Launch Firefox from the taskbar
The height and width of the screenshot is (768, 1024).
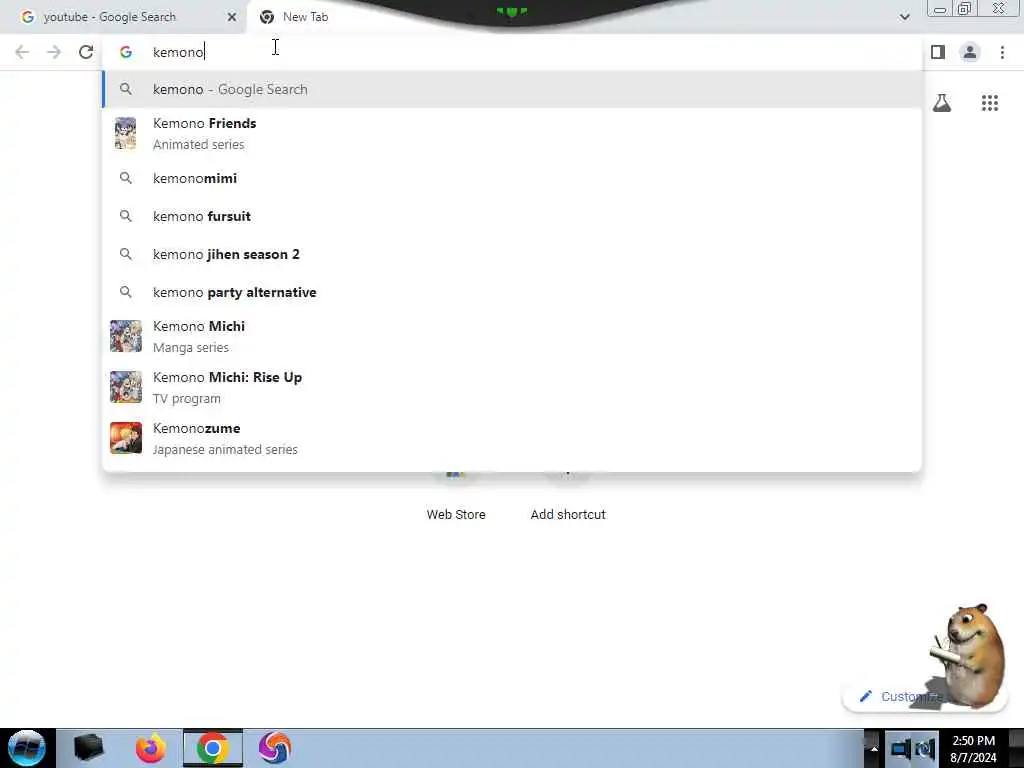(x=151, y=748)
